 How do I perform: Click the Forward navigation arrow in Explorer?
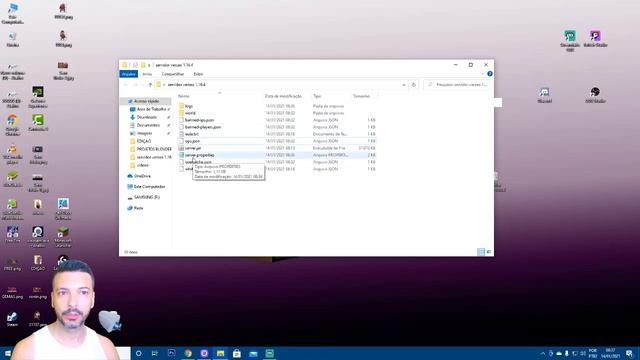[x=135, y=84]
